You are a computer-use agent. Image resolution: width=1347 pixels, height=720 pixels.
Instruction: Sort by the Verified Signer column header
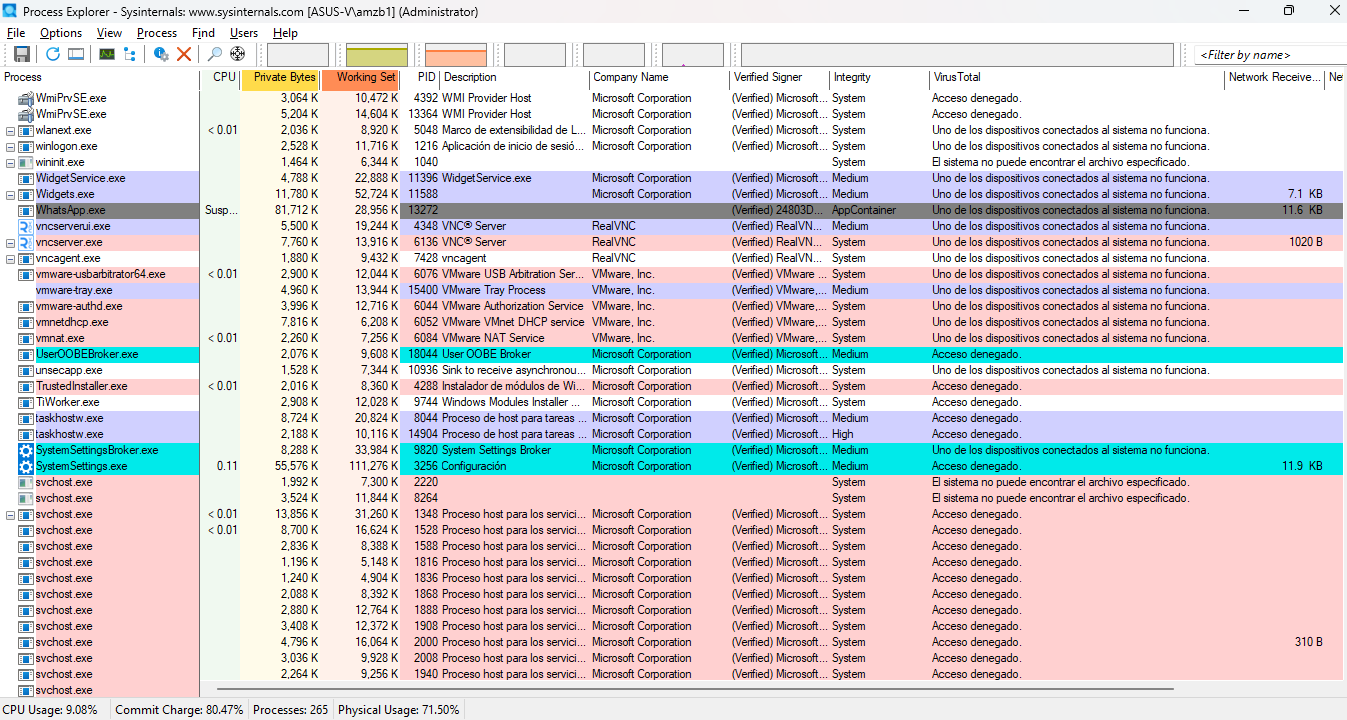pyautogui.click(x=780, y=77)
